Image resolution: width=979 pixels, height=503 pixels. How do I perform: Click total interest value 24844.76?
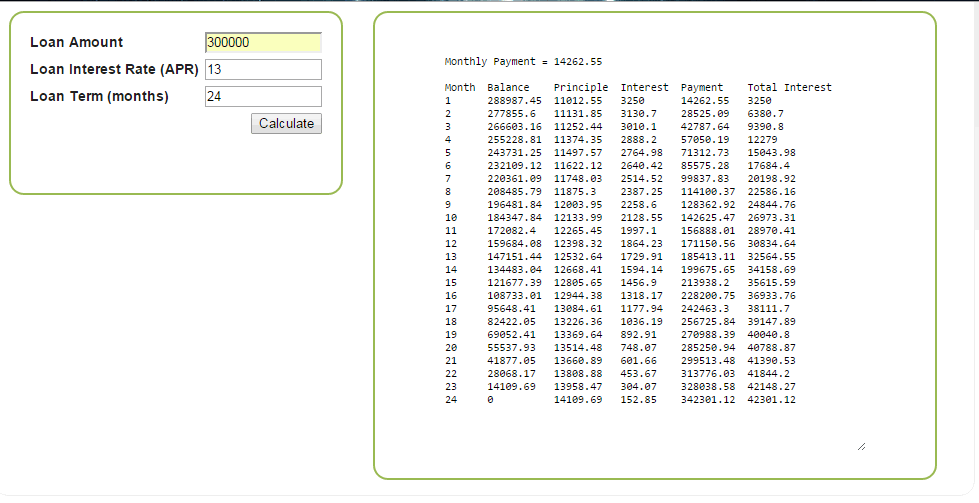click(772, 205)
